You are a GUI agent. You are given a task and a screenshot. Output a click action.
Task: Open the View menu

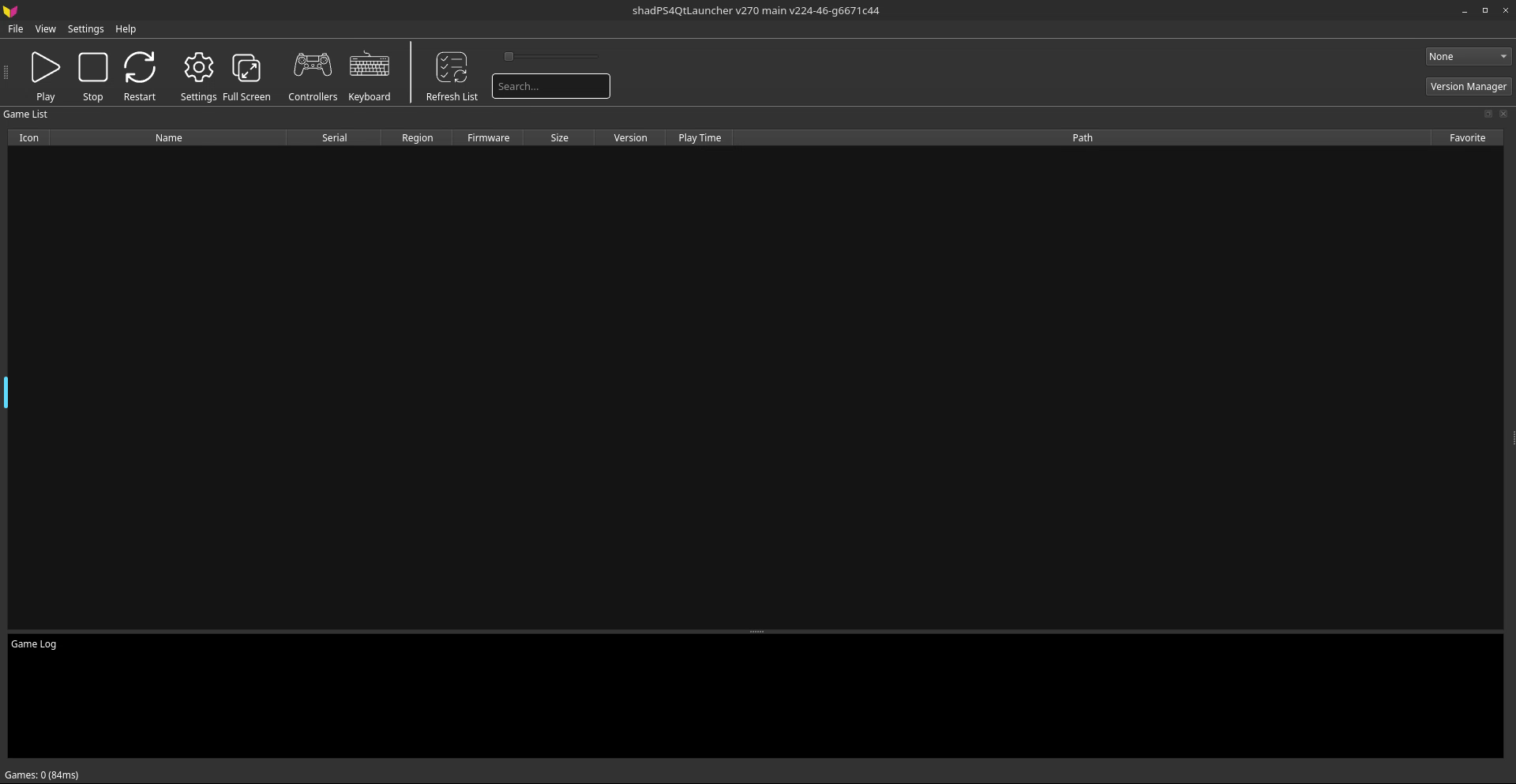click(45, 29)
